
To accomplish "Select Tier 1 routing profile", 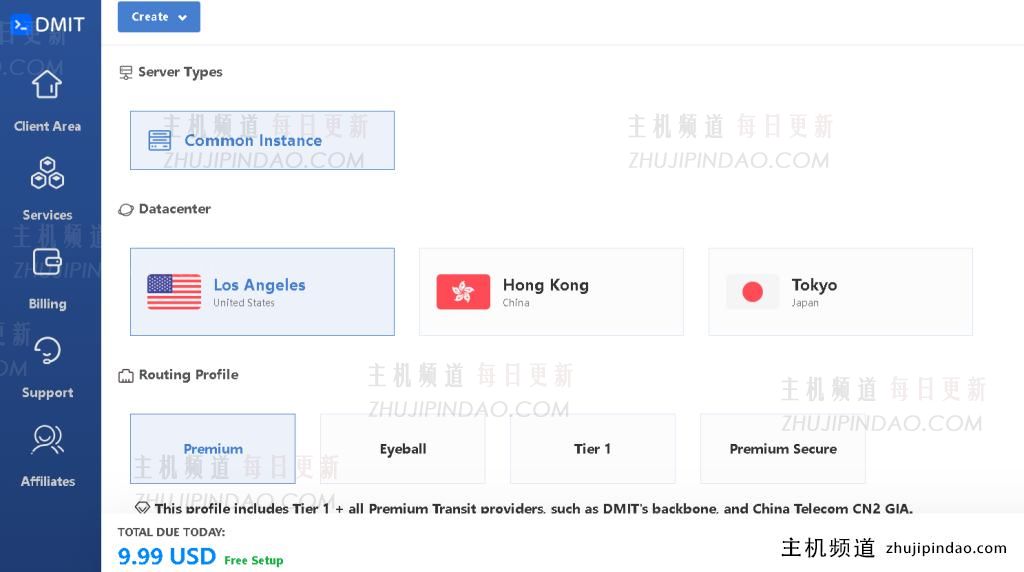I will (592, 449).
